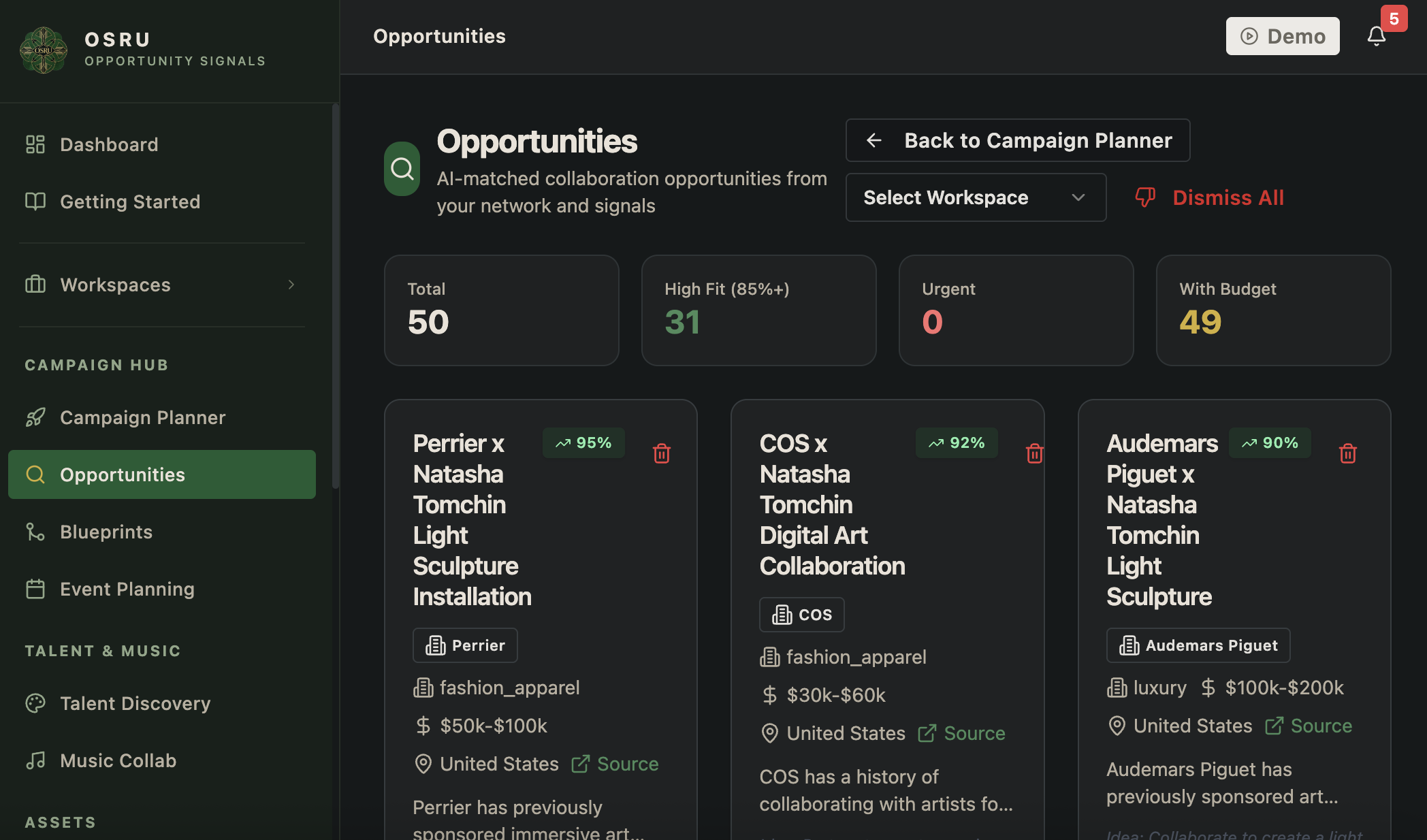Delete the Perrier opportunity with trash icon
The width and height of the screenshot is (1427, 840).
[x=662, y=453]
